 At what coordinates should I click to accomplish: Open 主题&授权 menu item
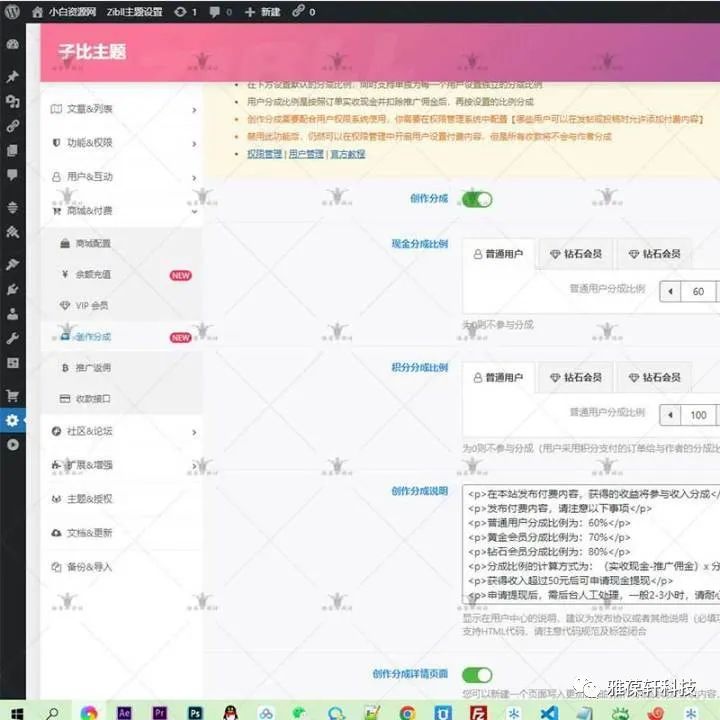pos(122,499)
